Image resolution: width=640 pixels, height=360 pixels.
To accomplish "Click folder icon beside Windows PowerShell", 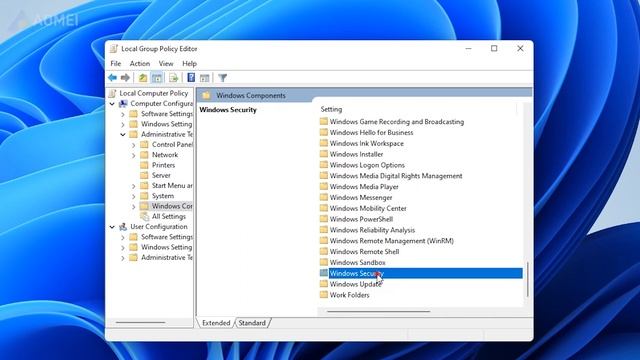I will pos(324,219).
